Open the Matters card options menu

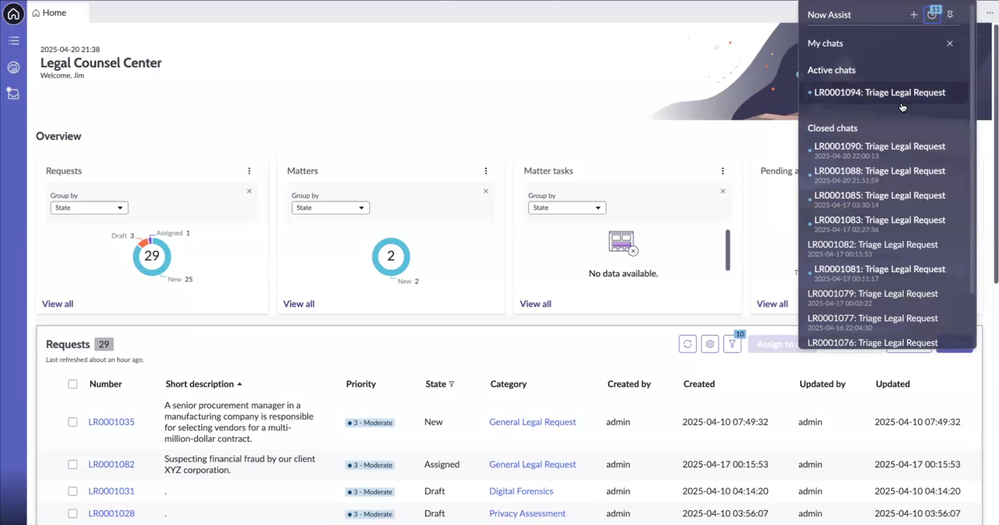click(x=485, y=171)
